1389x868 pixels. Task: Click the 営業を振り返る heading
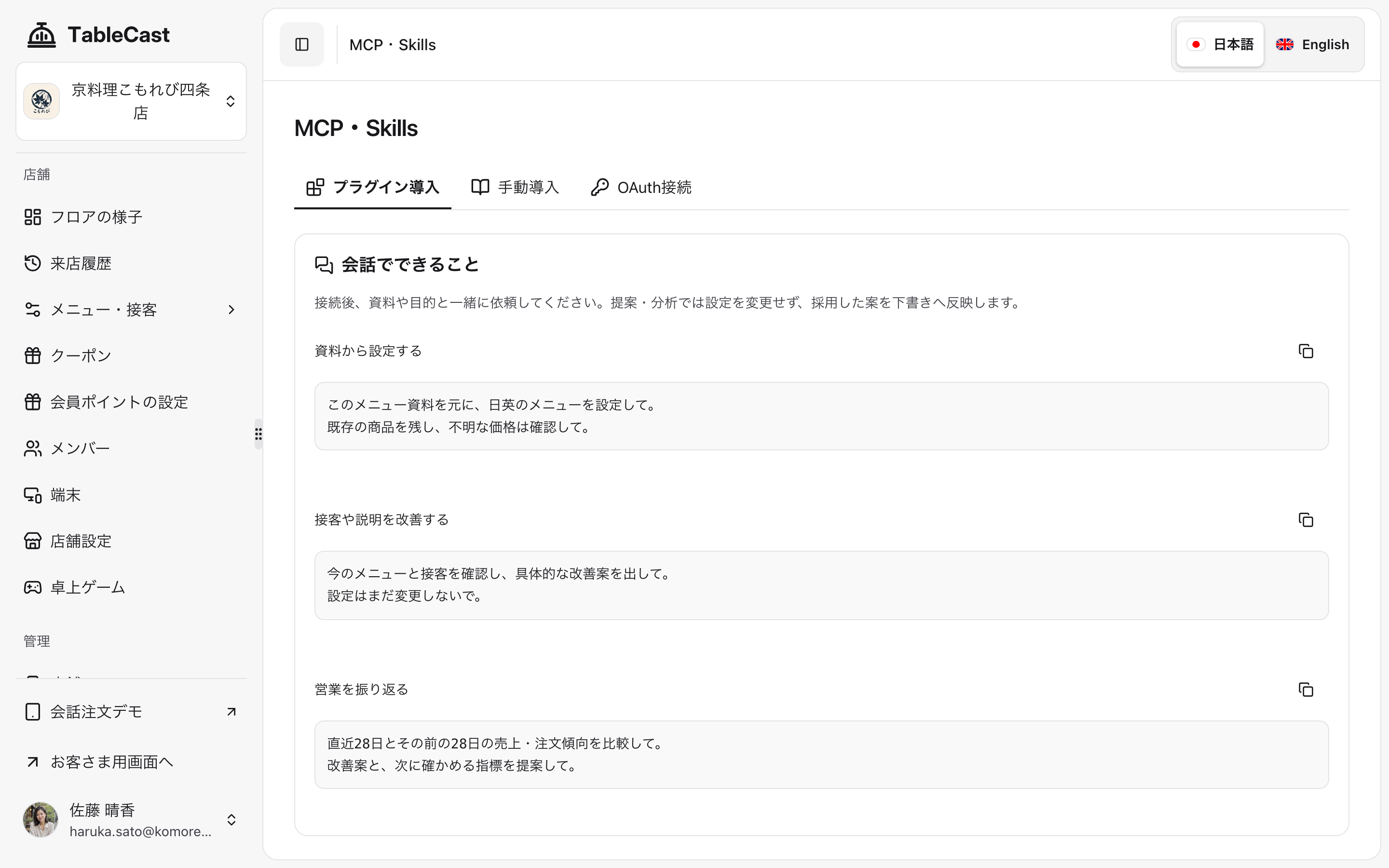(361, 689)
